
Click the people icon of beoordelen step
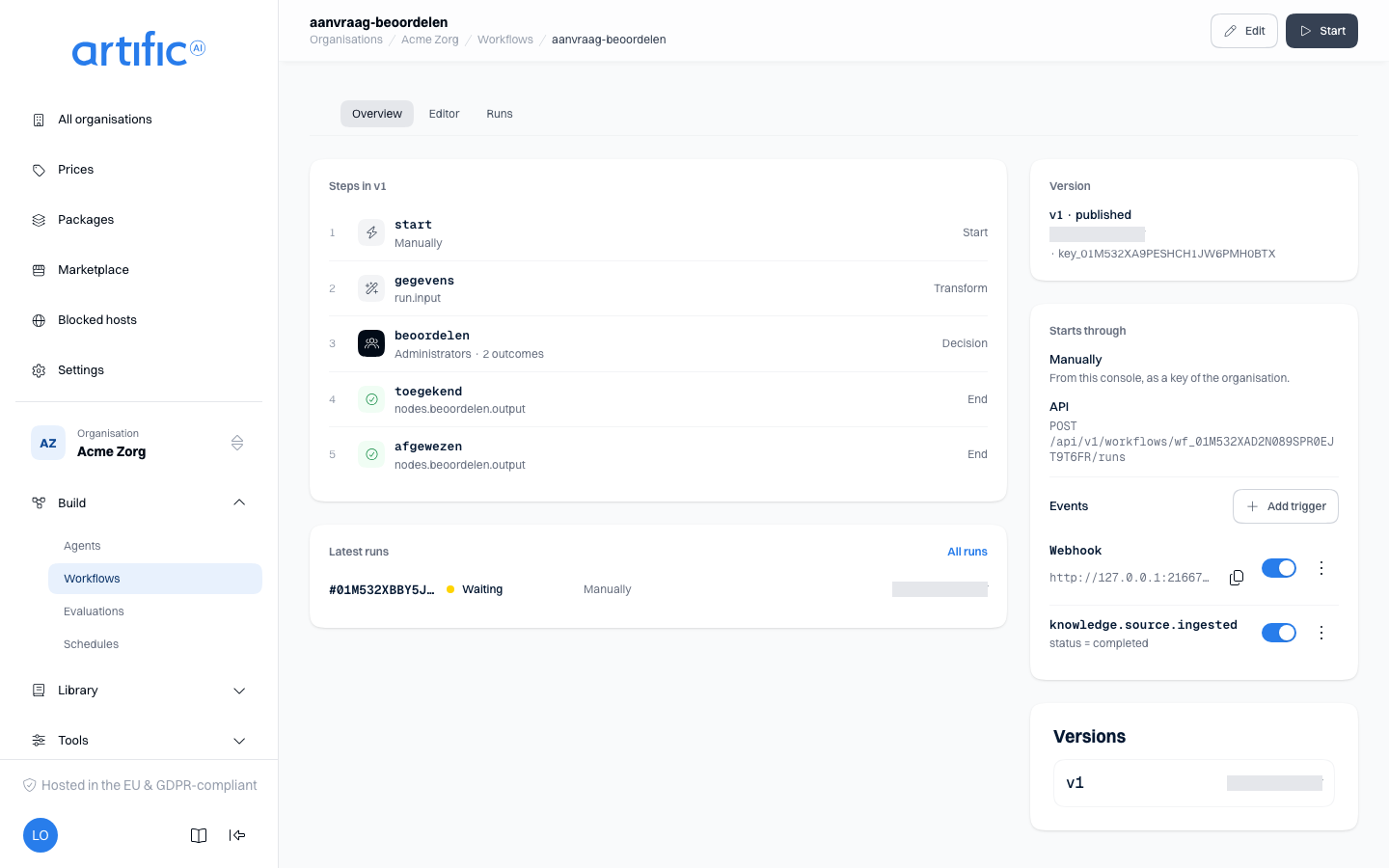pyautogui.click(x=371, y=343)
